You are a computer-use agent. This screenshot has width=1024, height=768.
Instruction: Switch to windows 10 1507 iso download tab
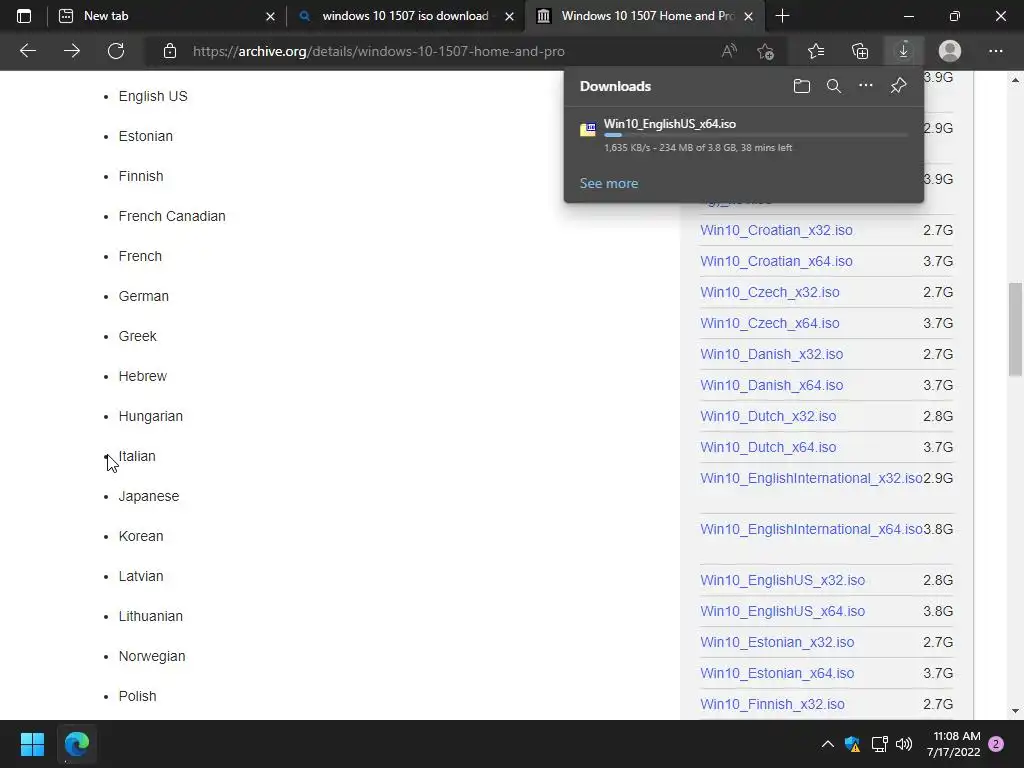click(x=405, y=16)
